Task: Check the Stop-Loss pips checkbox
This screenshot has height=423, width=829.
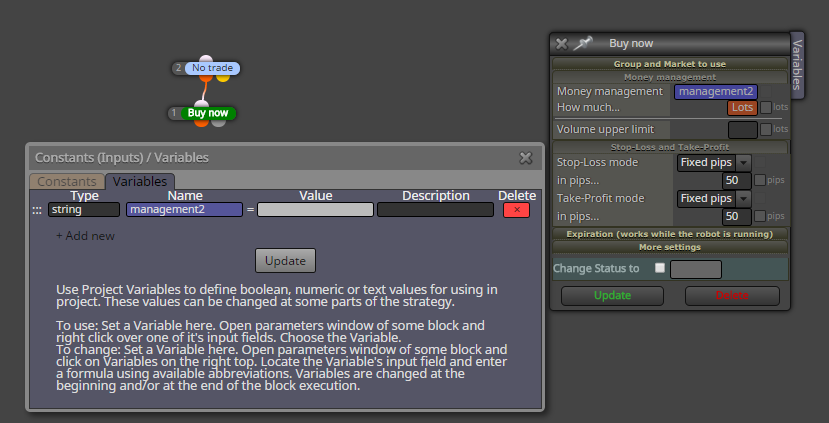Action: pos(760,180)
